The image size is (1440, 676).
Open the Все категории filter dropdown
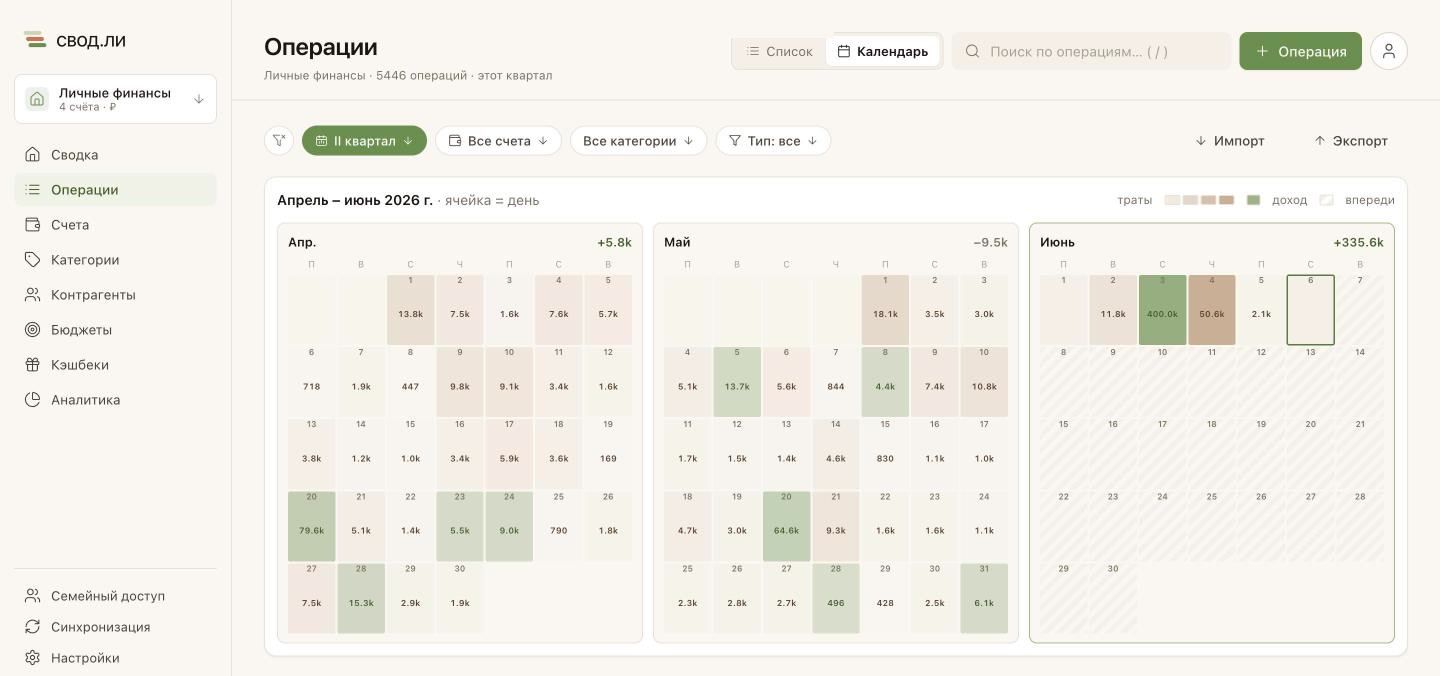(x=638, y=141)
